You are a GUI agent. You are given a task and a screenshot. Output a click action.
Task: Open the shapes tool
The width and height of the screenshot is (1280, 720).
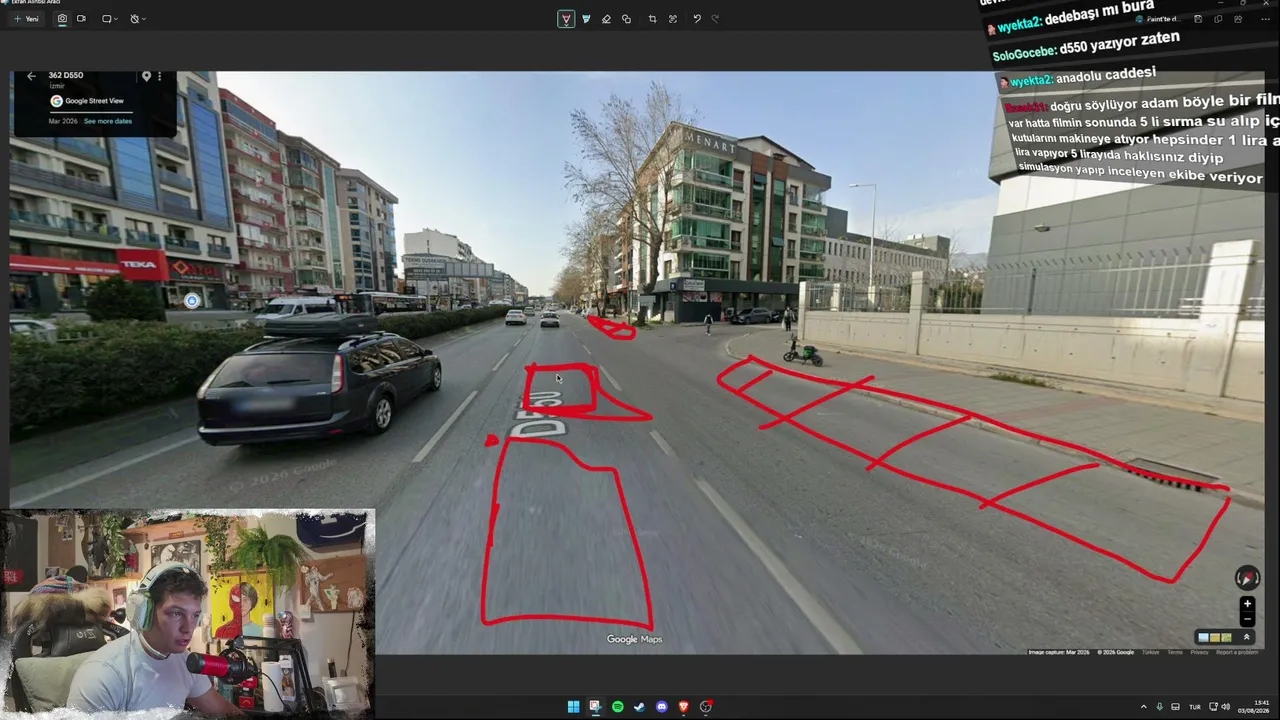pos(626,19)
